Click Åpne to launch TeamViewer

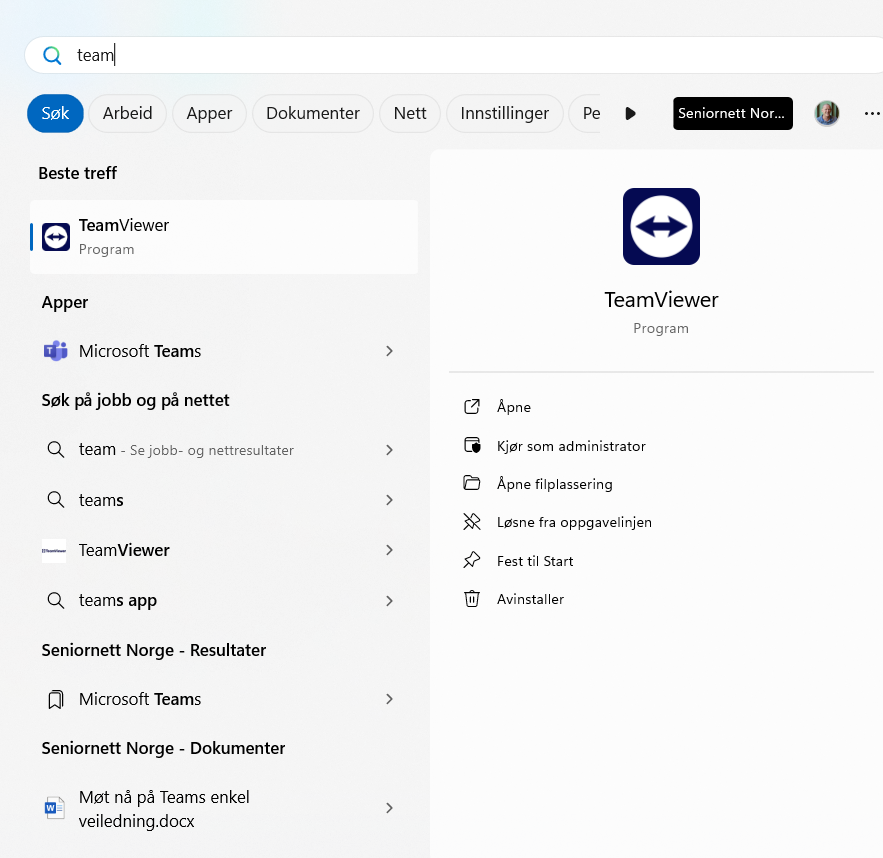[x=513, y=407]
